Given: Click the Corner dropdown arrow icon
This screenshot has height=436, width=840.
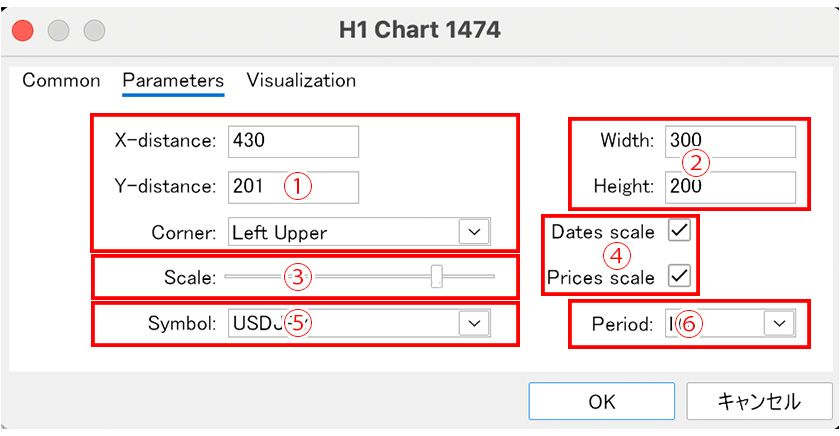Looking at the screenshot, I should 474,232.
